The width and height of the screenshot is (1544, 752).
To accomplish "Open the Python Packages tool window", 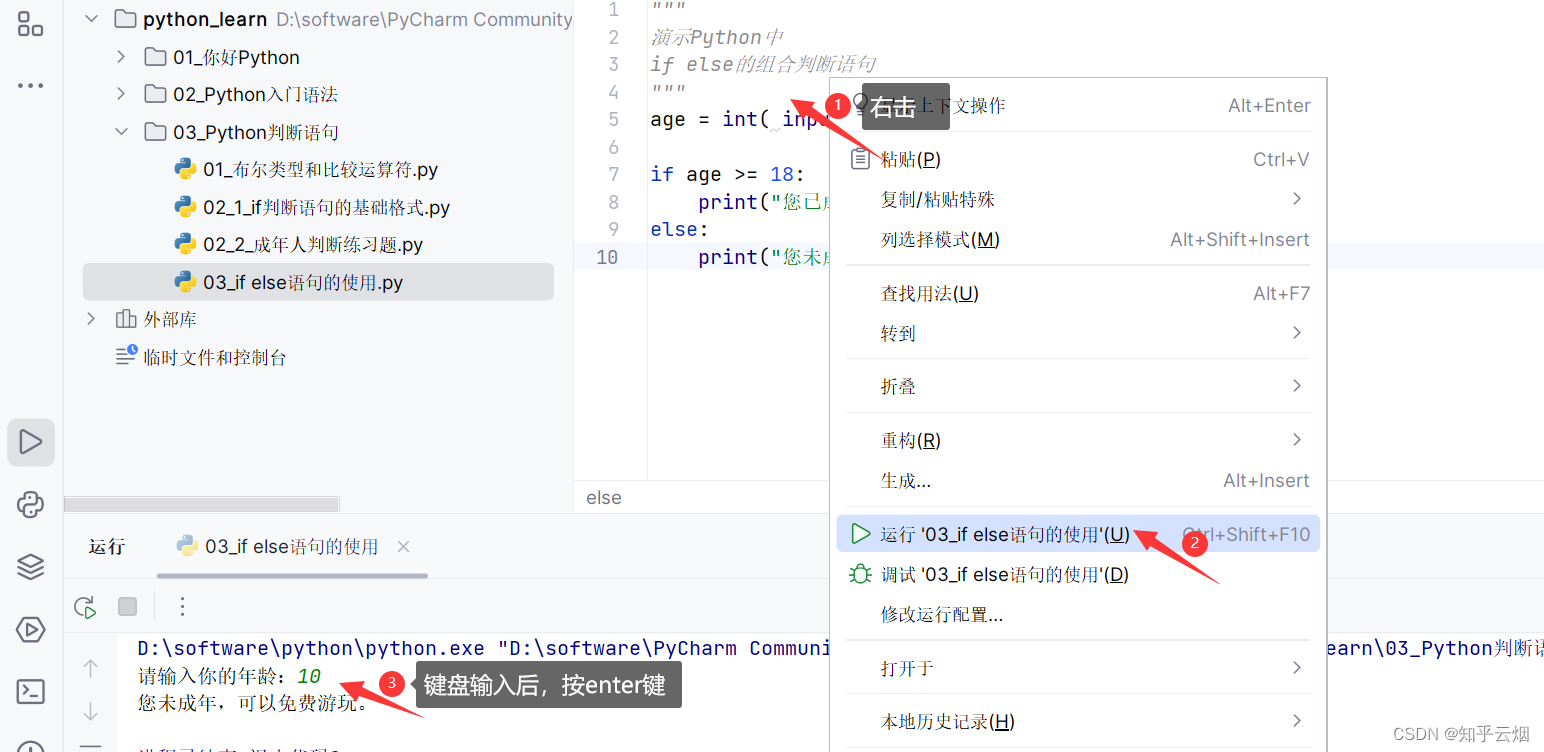I will [x=30, y=504].
